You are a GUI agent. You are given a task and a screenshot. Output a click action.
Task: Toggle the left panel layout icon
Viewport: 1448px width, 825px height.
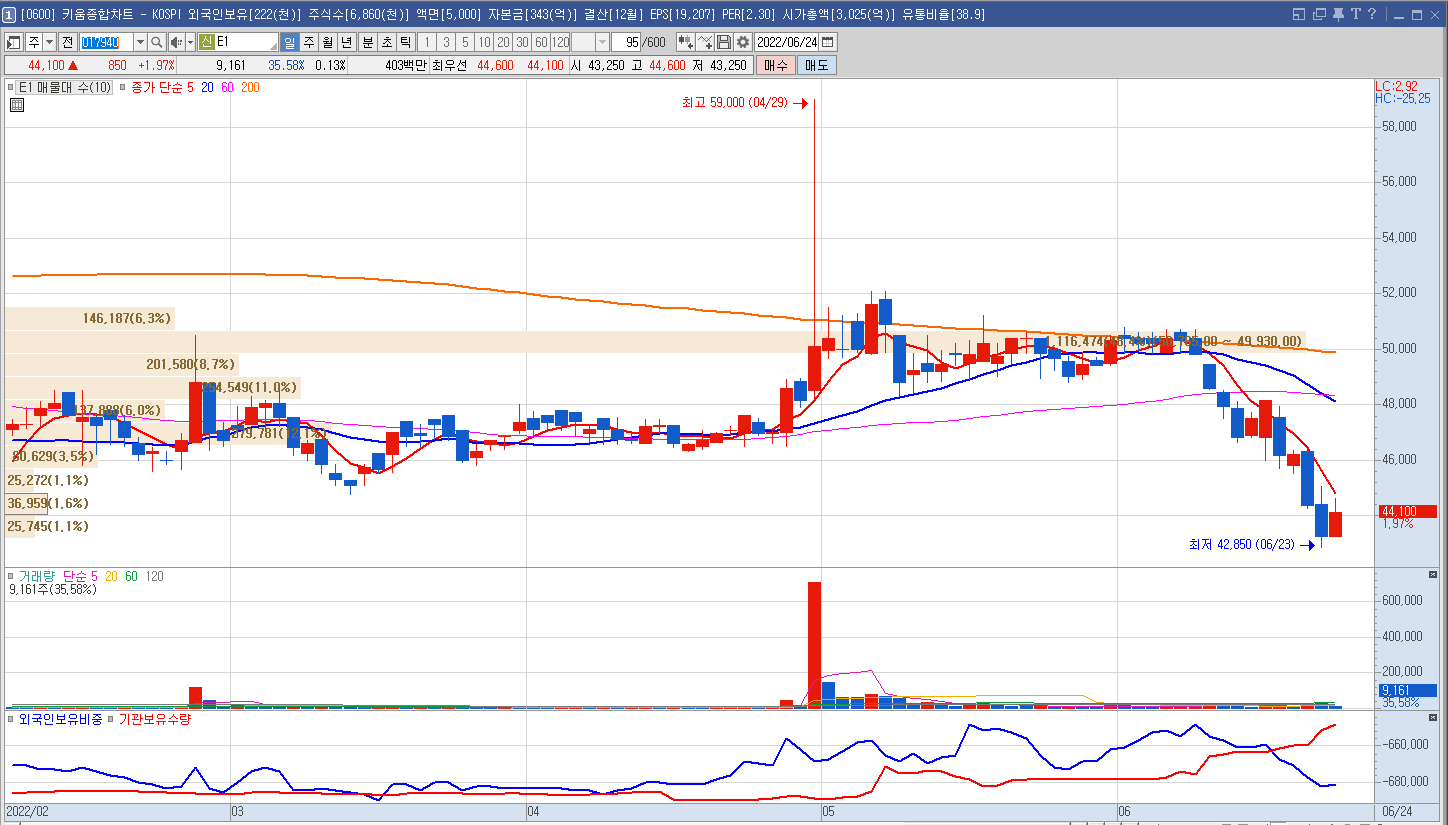point(14,42)
